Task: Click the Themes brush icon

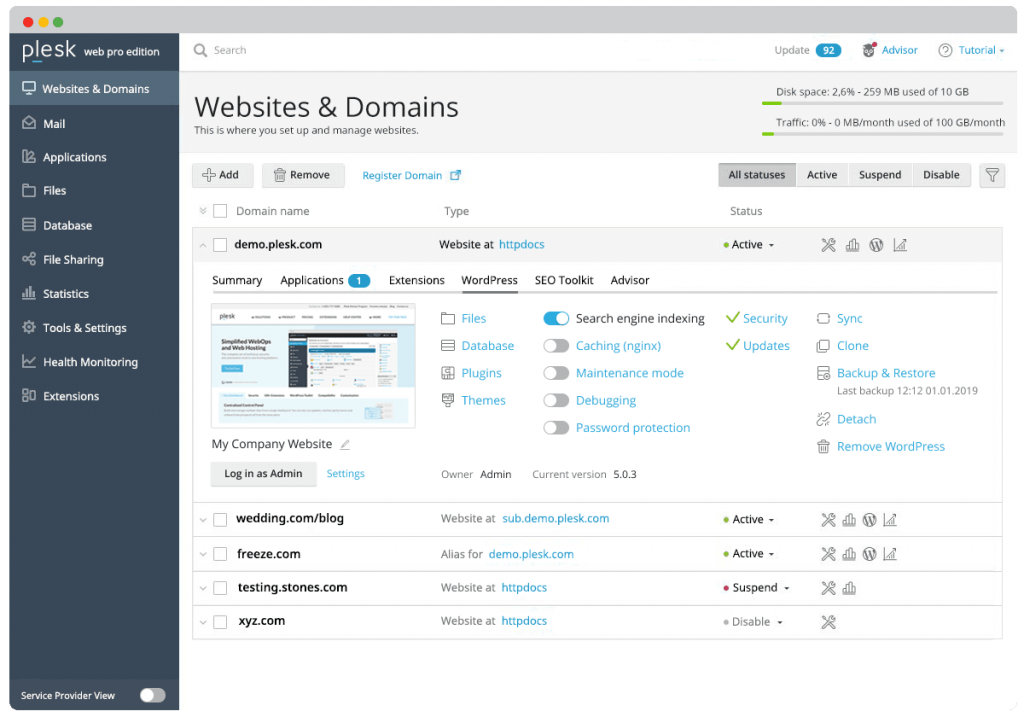Action: coord(448,400)
